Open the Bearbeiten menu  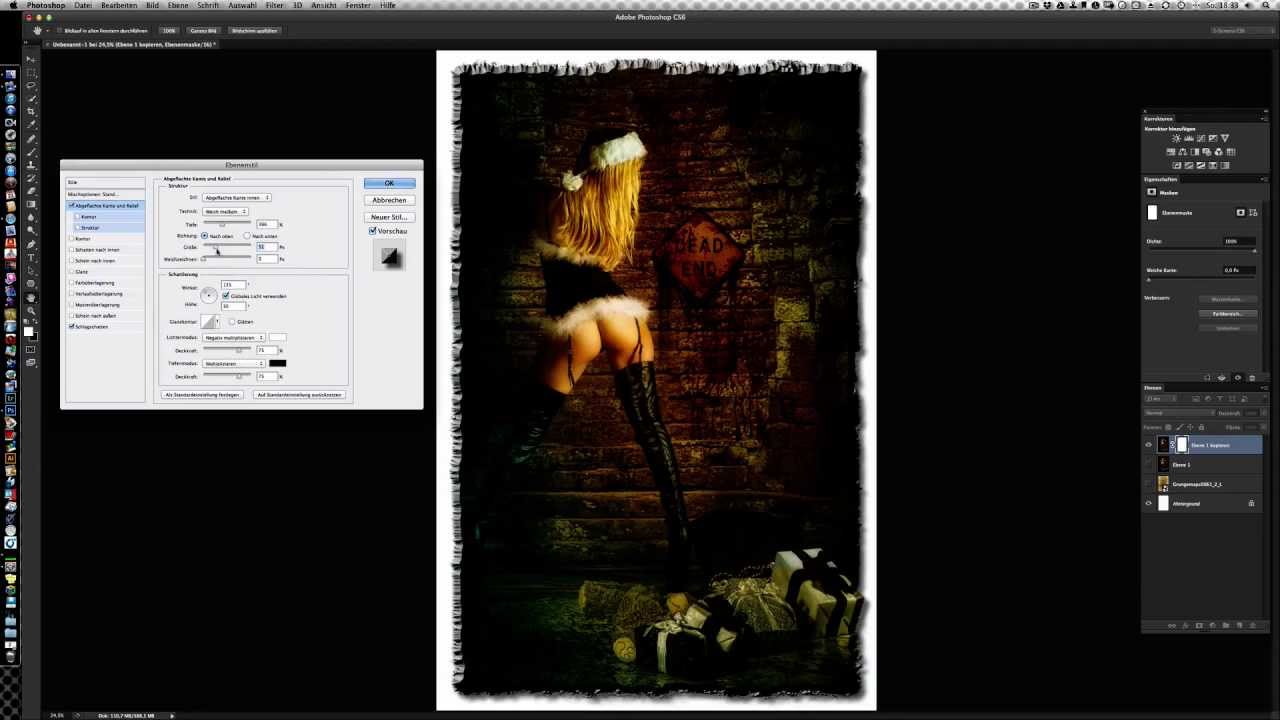click(x=119, y=5)
